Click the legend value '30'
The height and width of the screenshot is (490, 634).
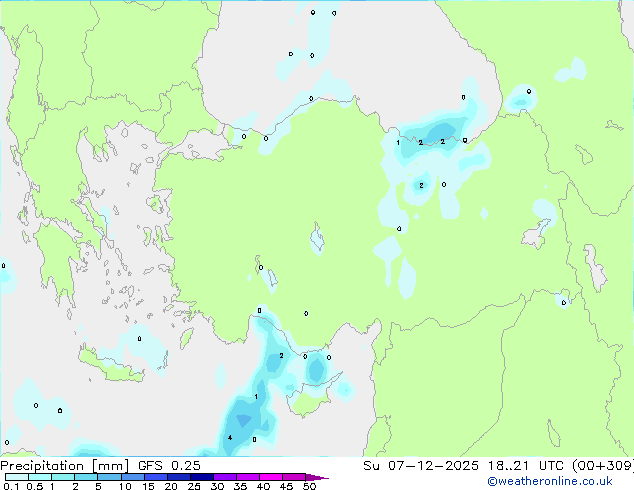click(217, 486)
